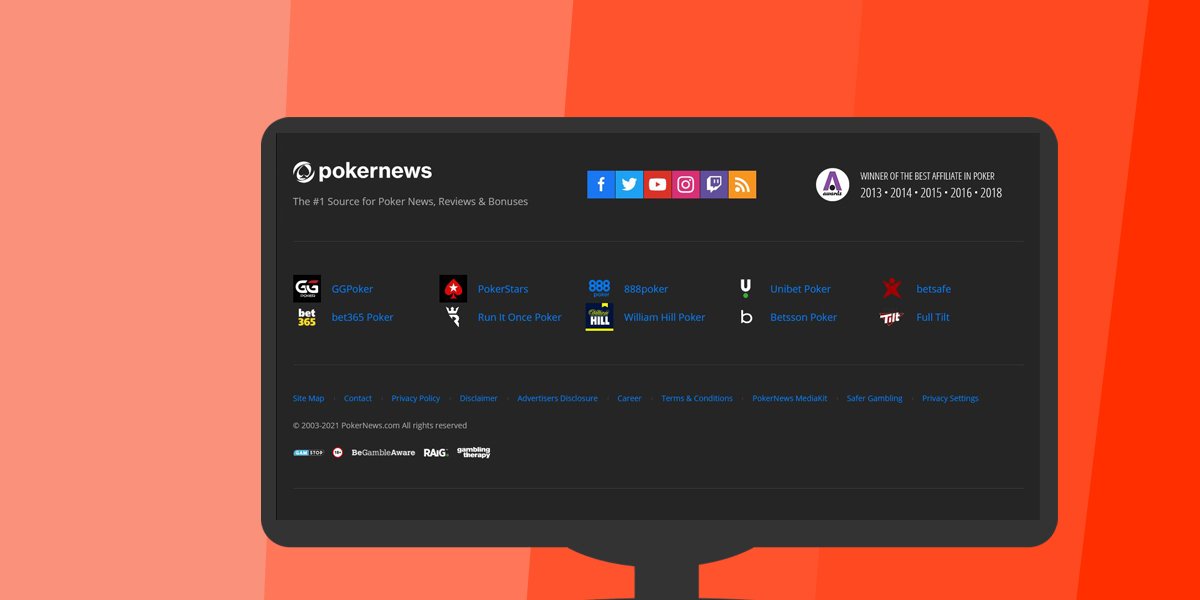Click the iGB Affiliate award badge icon

pos(832,184)
